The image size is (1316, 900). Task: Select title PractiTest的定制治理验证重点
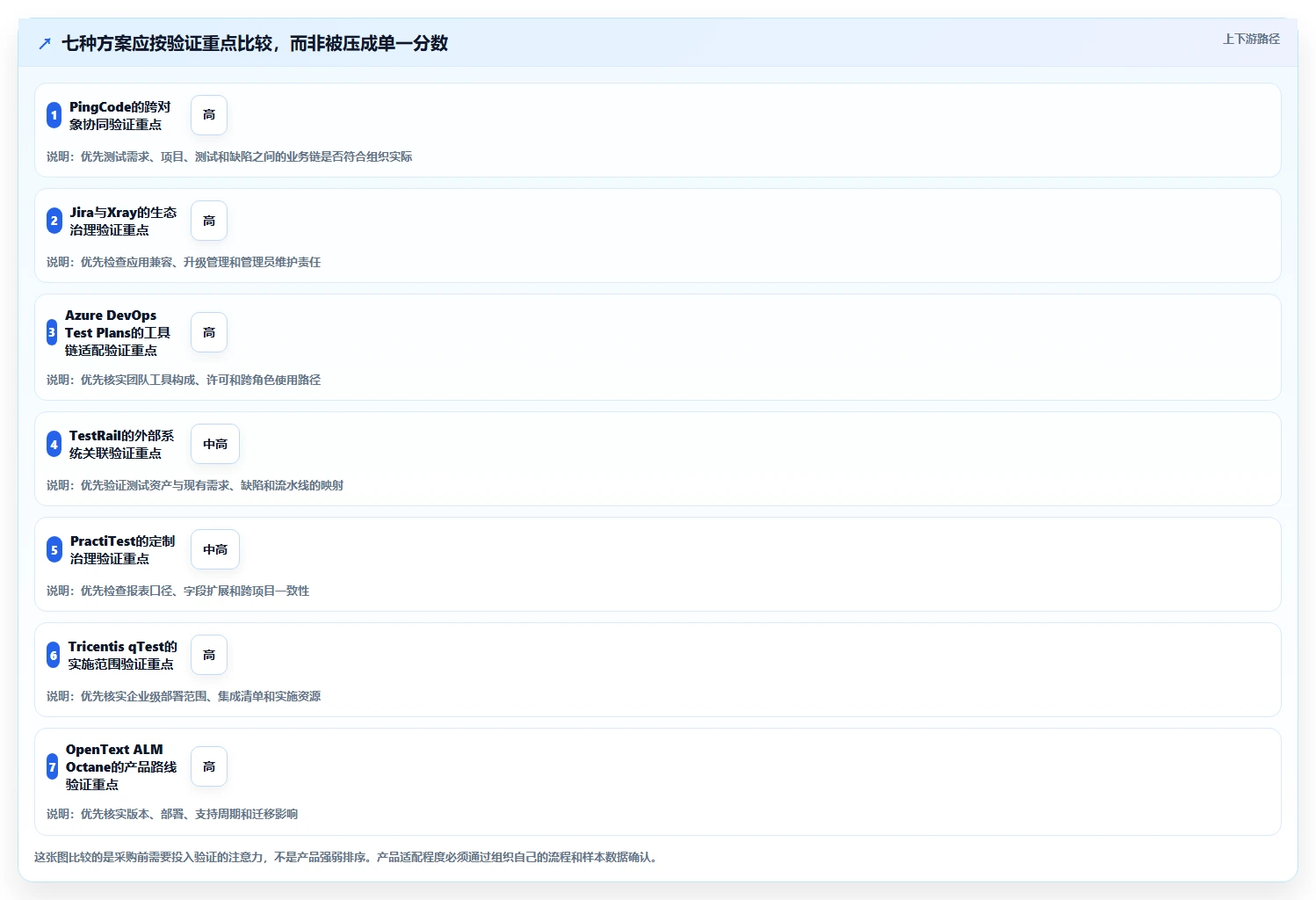point(122,549)
